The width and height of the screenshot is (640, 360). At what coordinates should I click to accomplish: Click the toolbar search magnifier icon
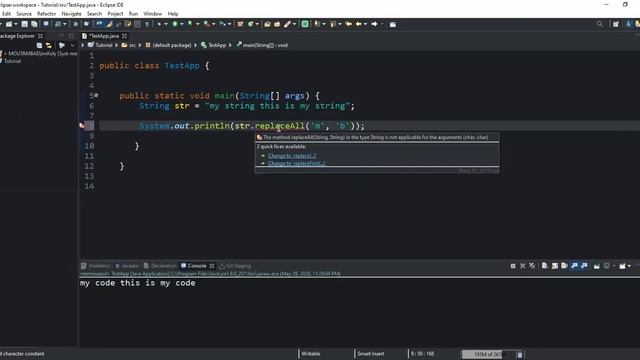[x=600, y=24]
